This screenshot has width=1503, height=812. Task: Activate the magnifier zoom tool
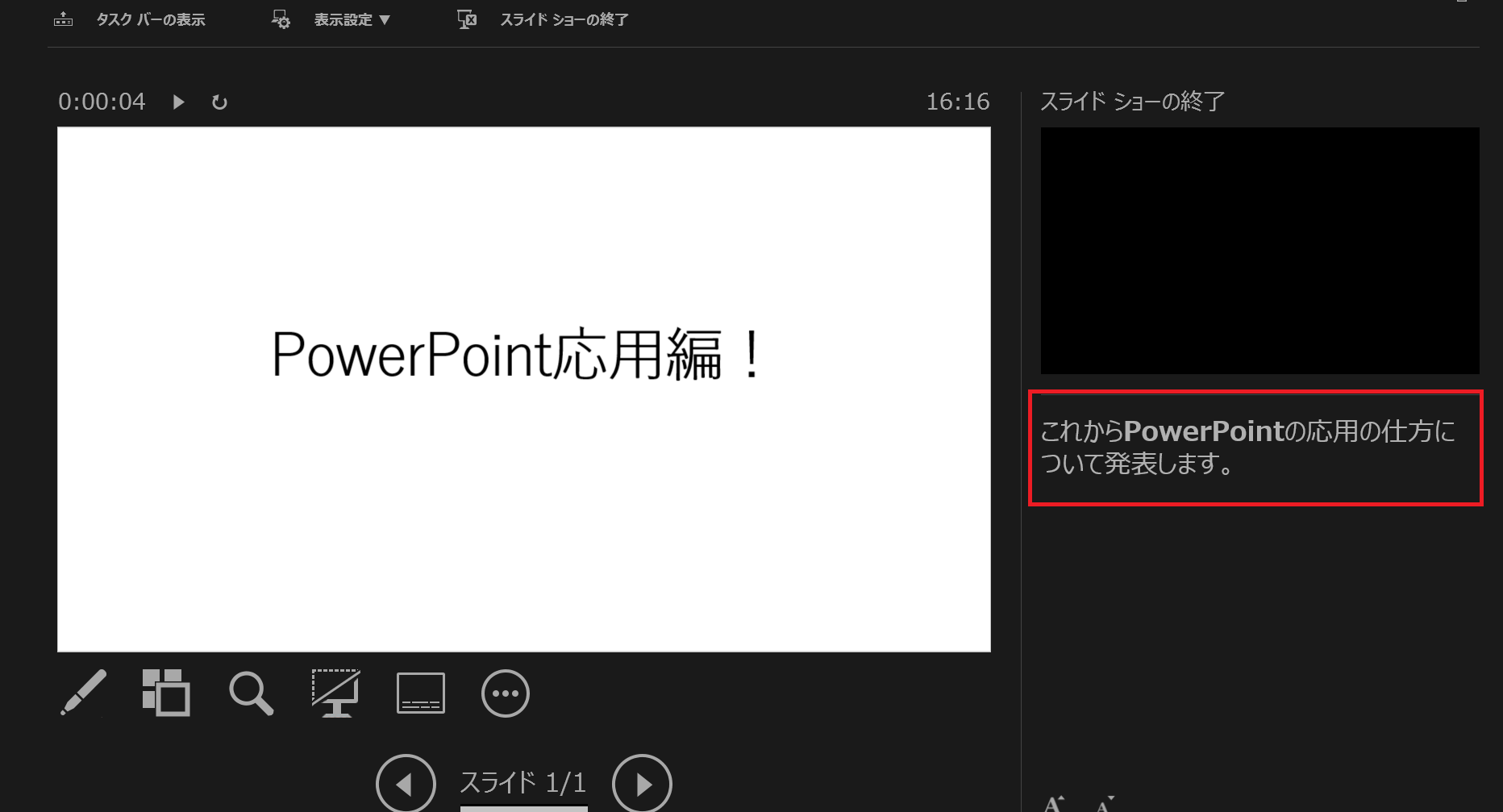point(251,693)
